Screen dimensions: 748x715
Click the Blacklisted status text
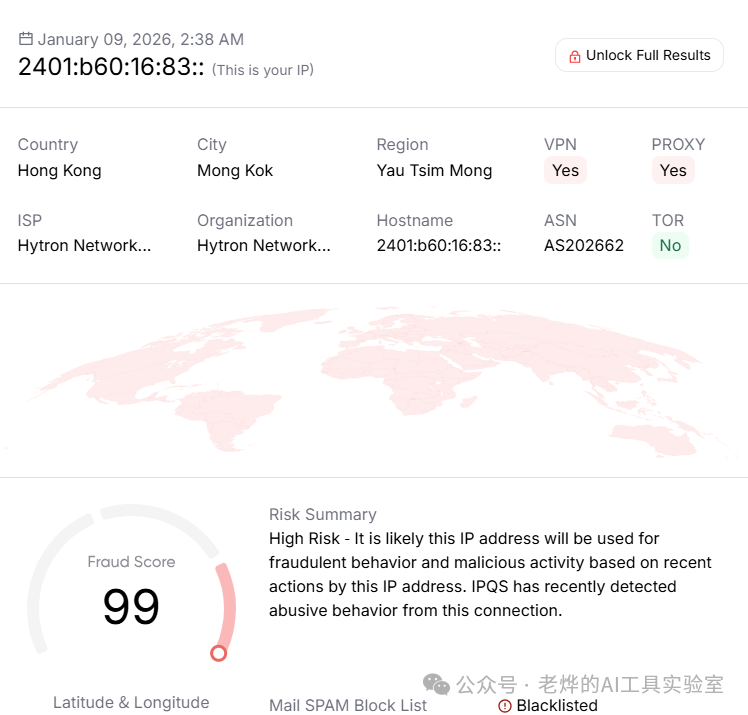557,706
